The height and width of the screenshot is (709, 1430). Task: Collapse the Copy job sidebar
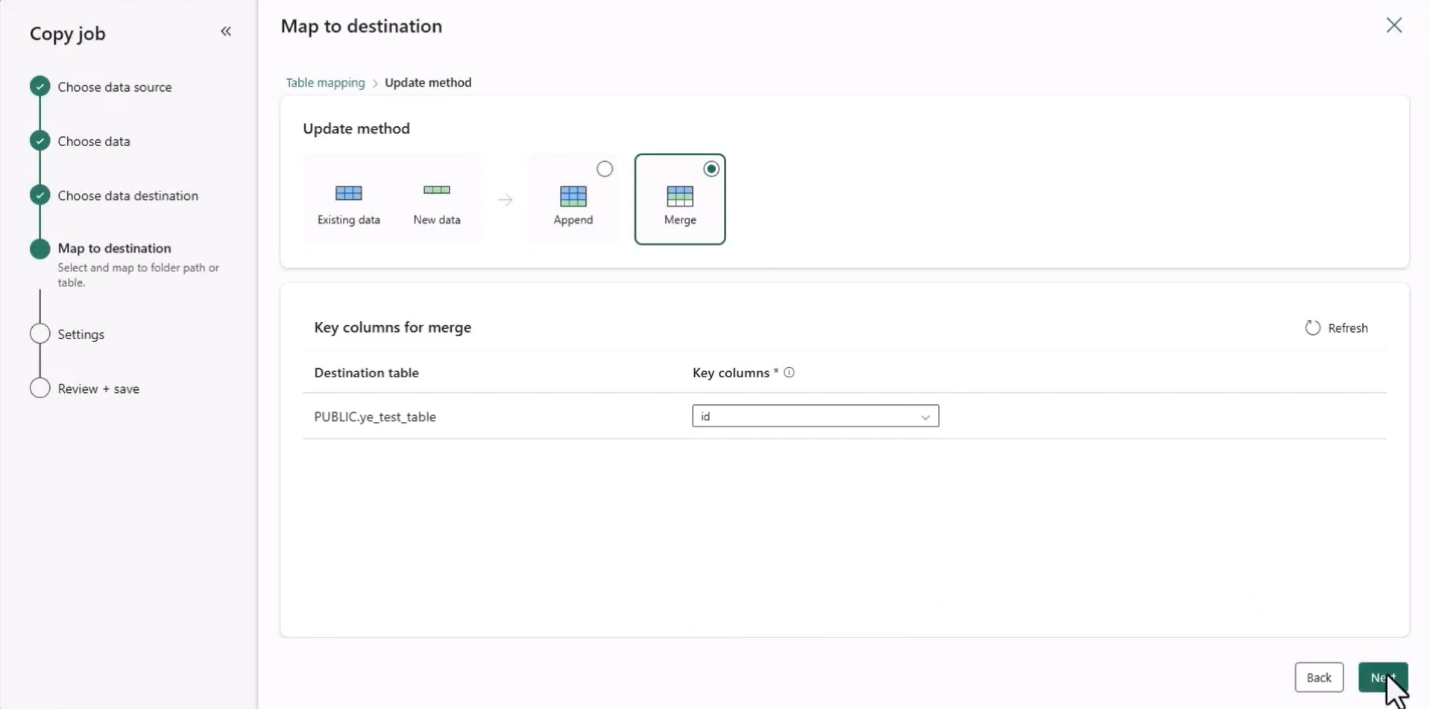225,31
